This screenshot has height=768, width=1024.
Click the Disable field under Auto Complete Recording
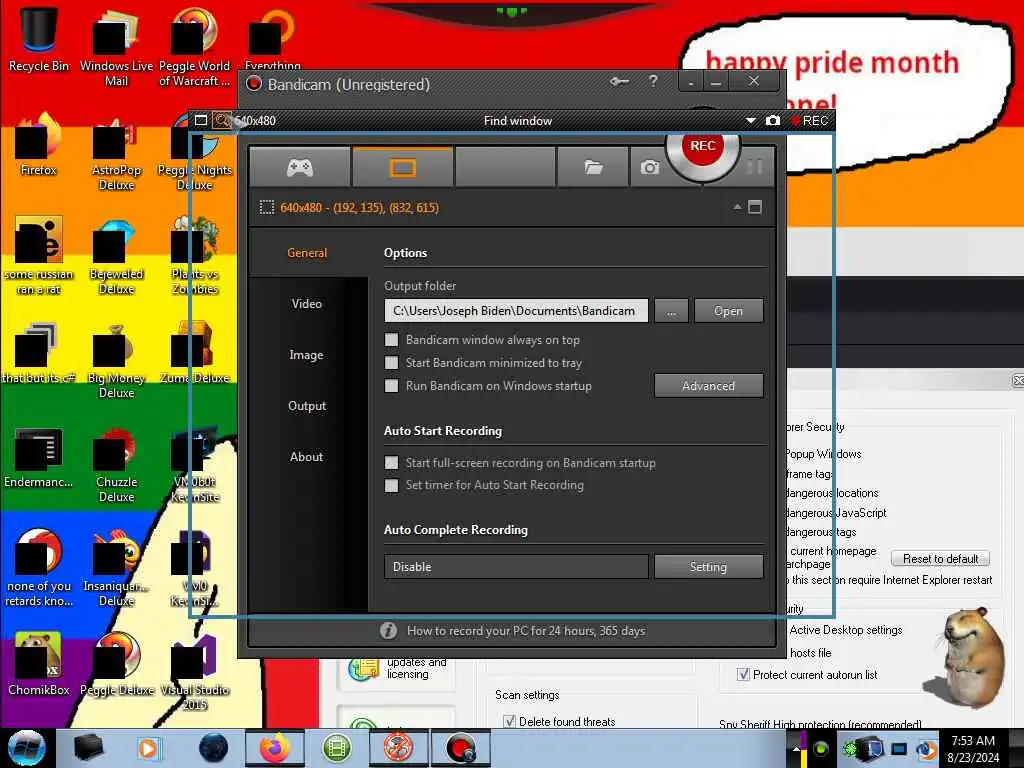point(516,567)
